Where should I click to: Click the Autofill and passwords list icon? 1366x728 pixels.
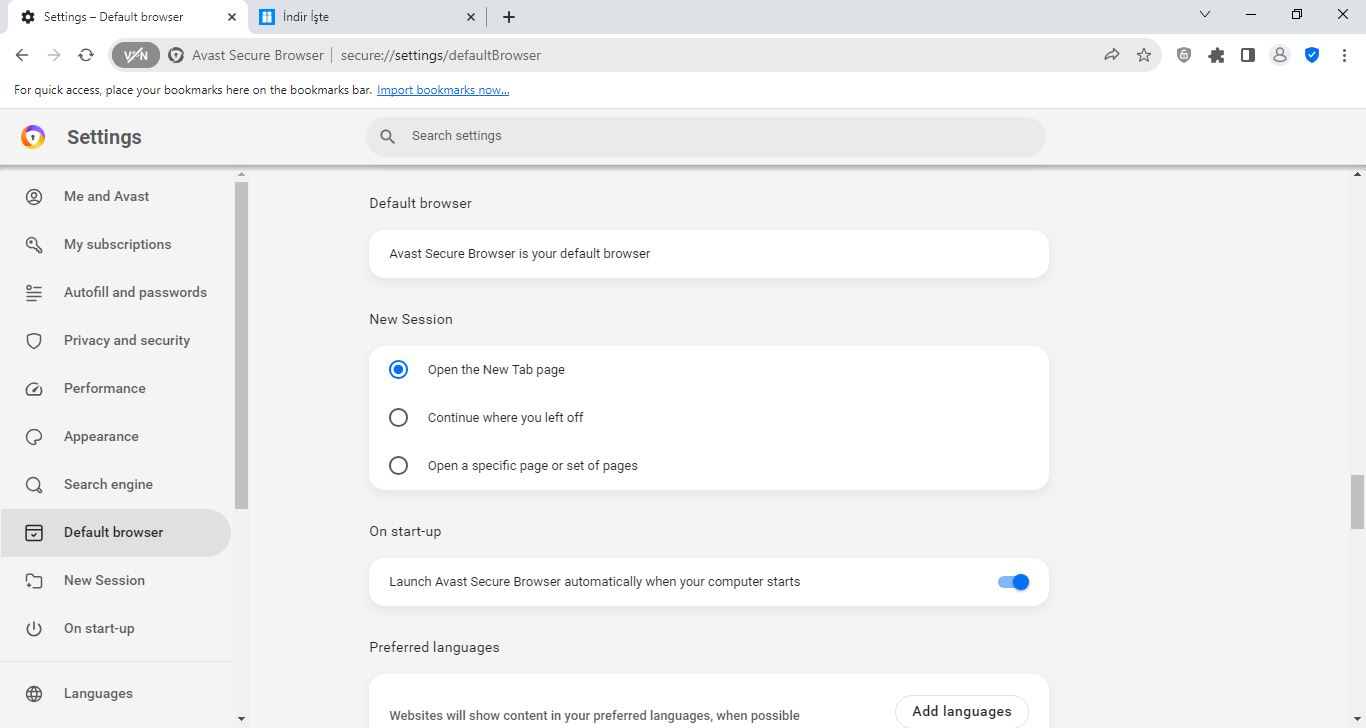(x=34, y=293)
